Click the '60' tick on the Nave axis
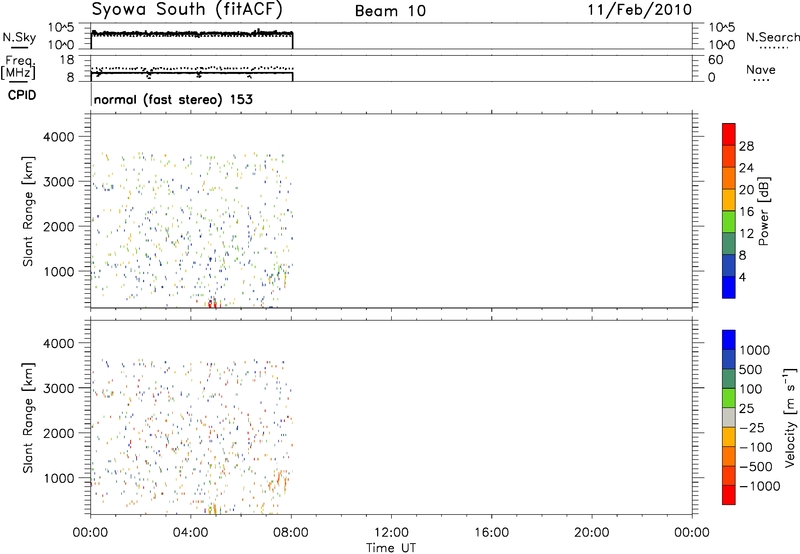Viewport: 800px width, 554px height. (715, 60)
